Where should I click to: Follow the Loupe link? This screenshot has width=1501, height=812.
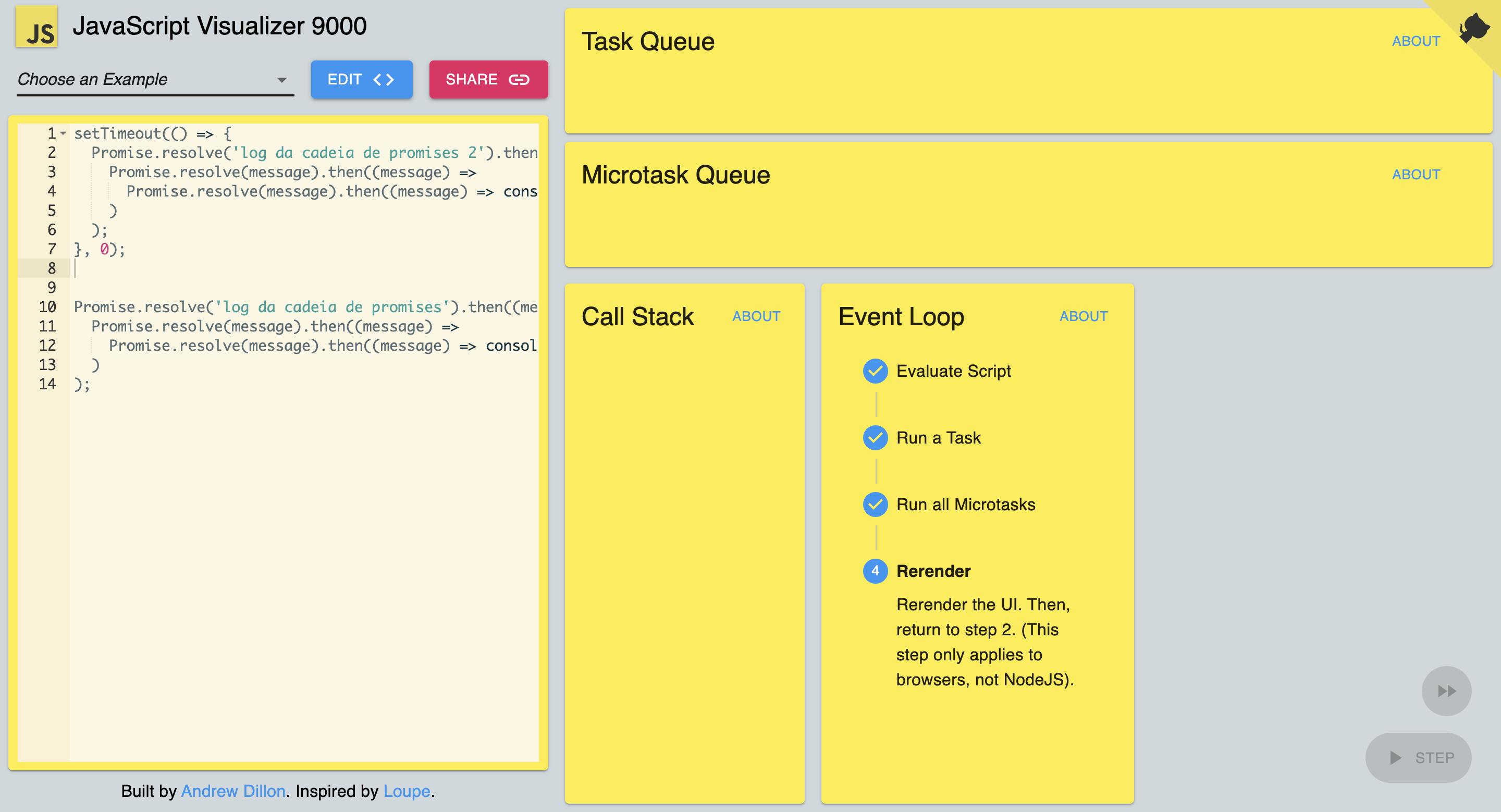coord(406,791)
